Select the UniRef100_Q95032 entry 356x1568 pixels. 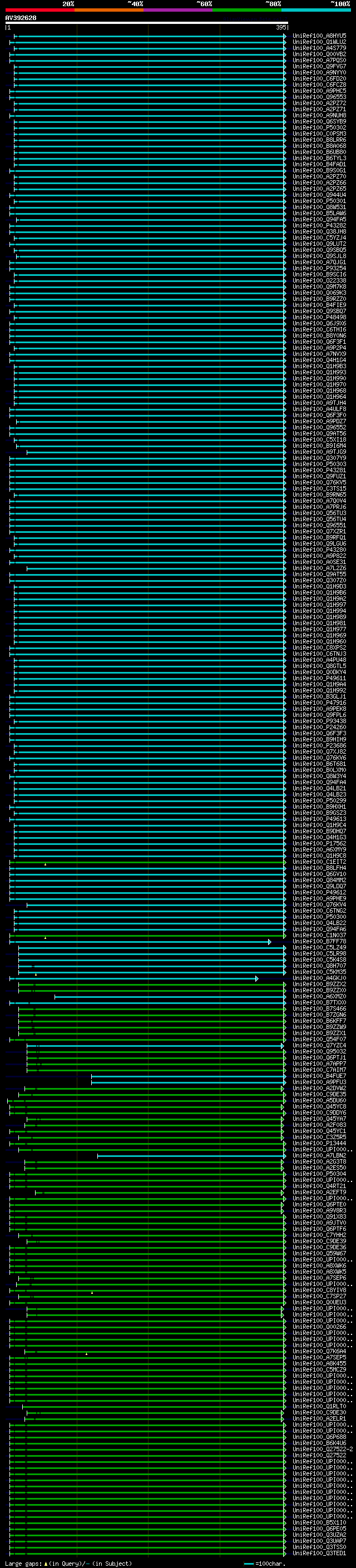(x=319, y=1052)
